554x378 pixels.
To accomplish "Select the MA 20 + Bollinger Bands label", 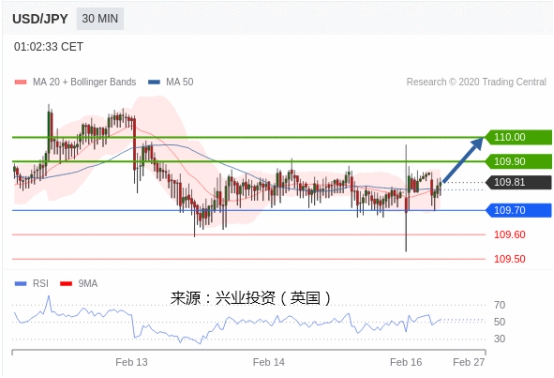I will (84, 82).
